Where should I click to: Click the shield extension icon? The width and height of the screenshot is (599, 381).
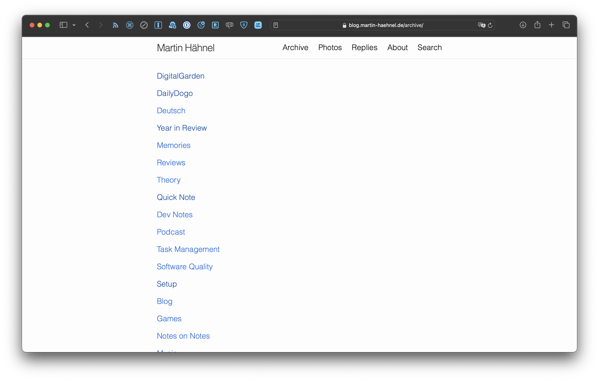(244, 25)
